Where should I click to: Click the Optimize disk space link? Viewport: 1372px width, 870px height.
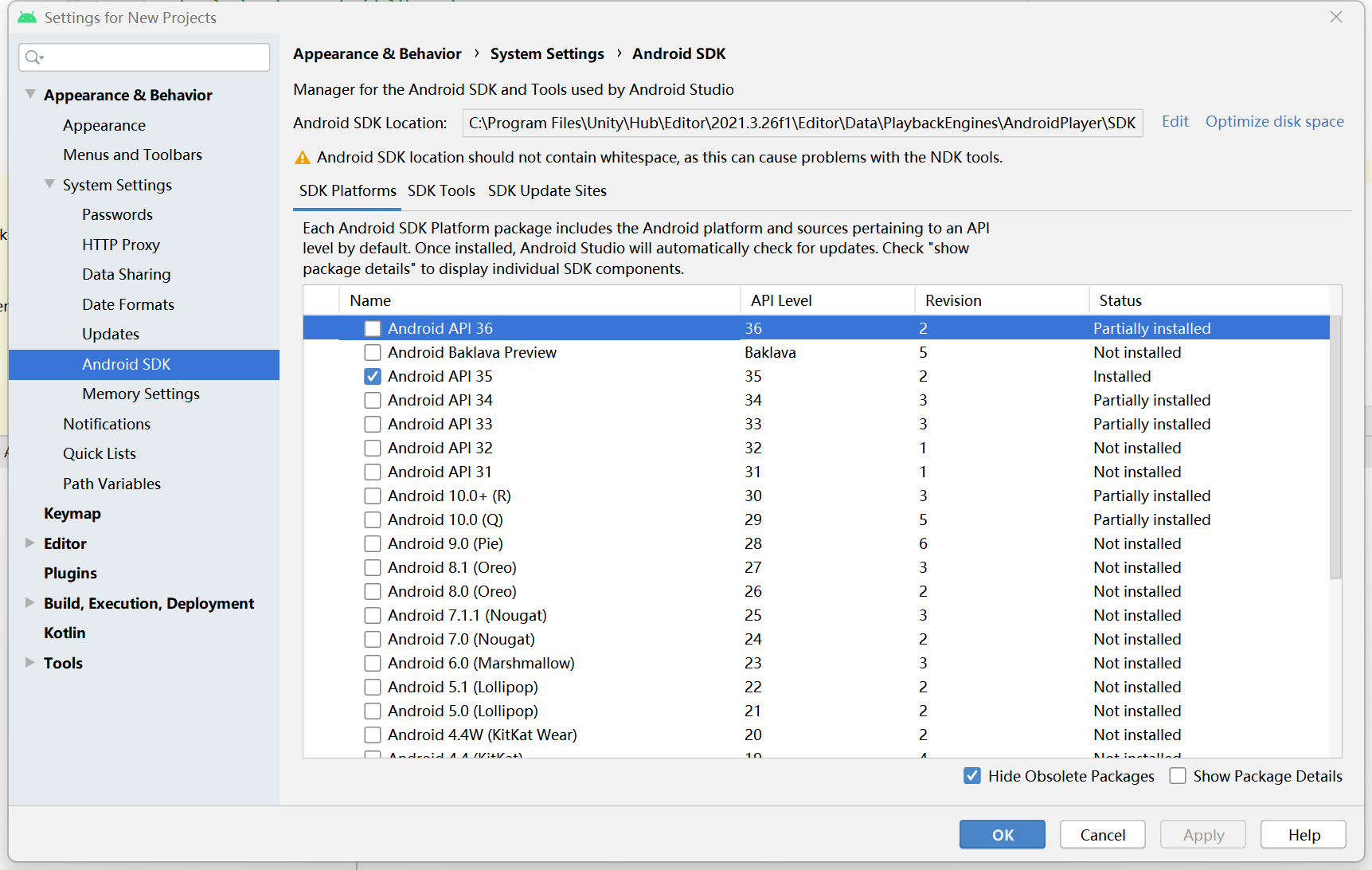(x=1274, y=122)
